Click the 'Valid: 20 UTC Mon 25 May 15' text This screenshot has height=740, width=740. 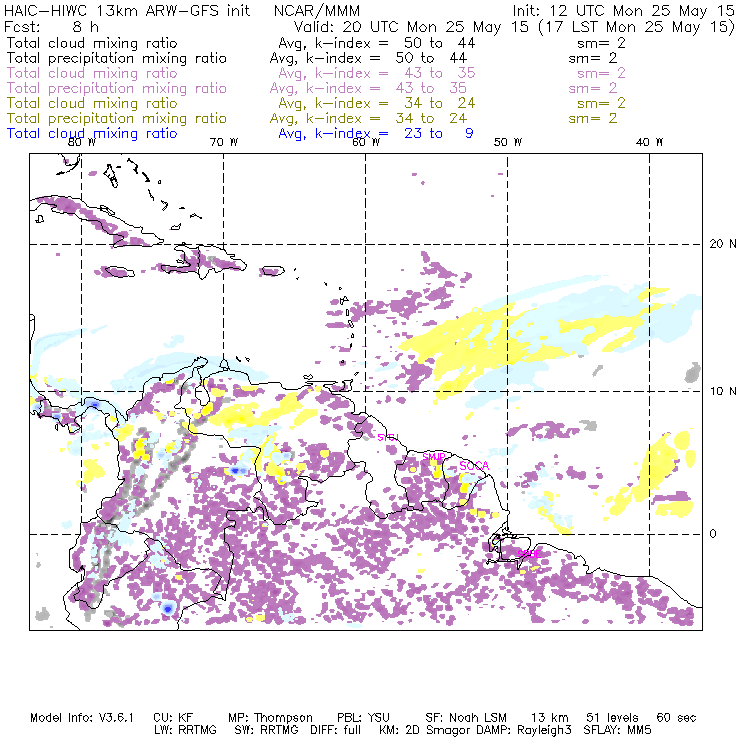411,27
